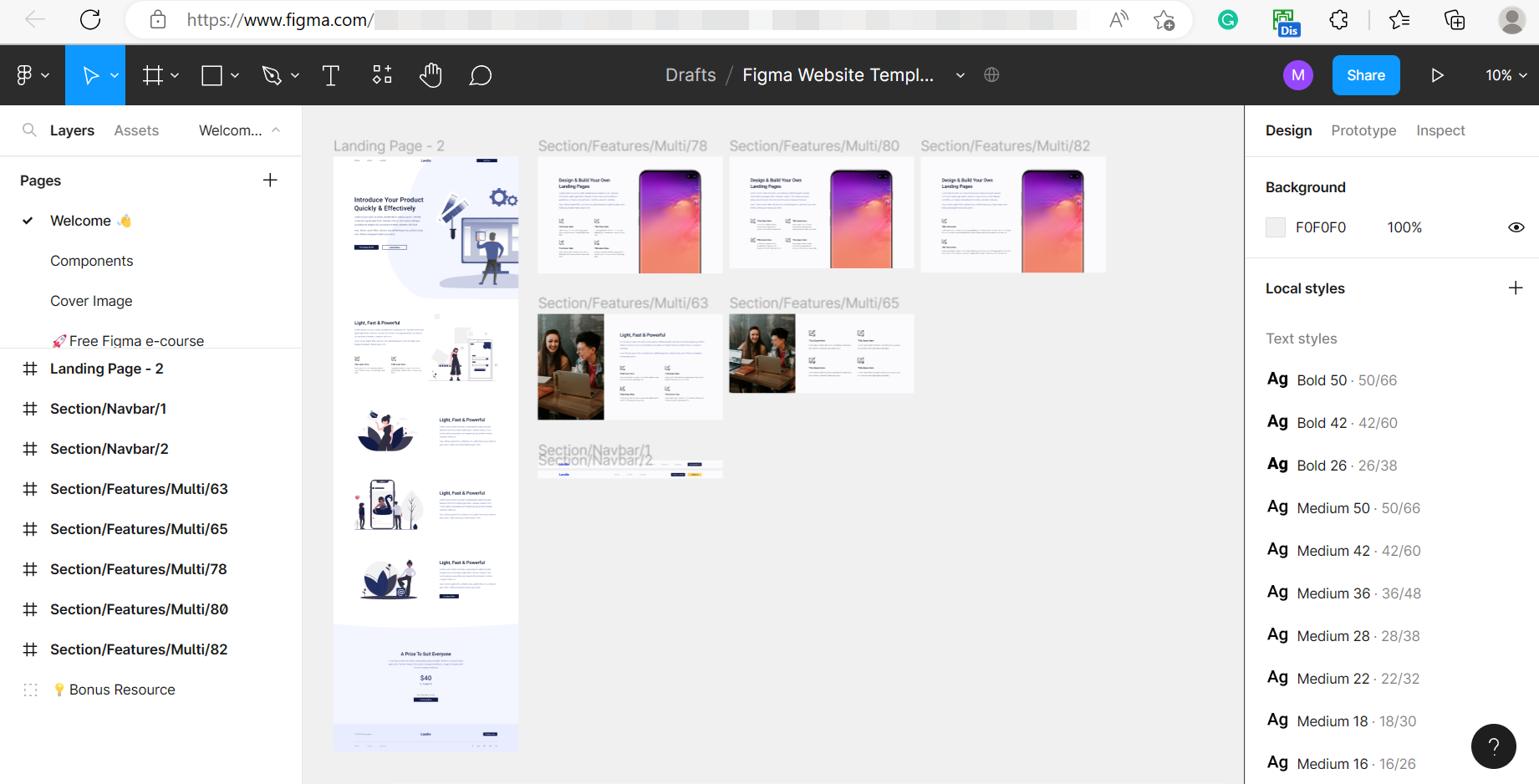Click the Present play button

[1437, 75]
